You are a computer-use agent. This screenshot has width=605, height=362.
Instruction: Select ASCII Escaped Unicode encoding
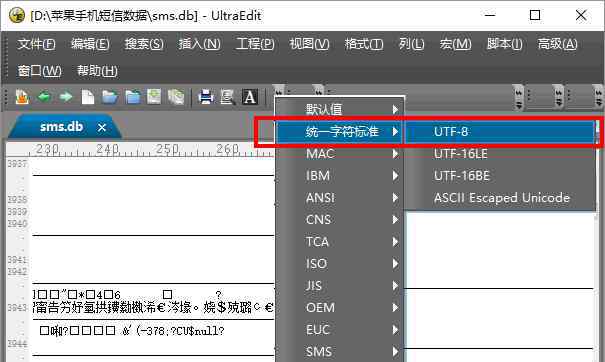(500, 198)
